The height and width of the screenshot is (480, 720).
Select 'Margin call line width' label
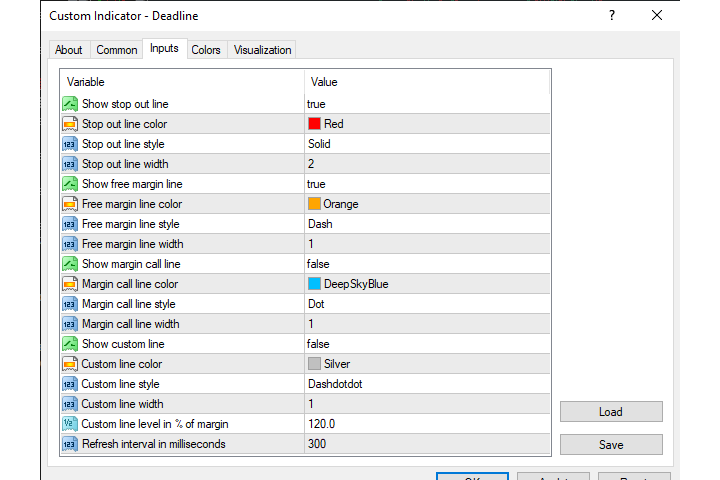point(130,324)
